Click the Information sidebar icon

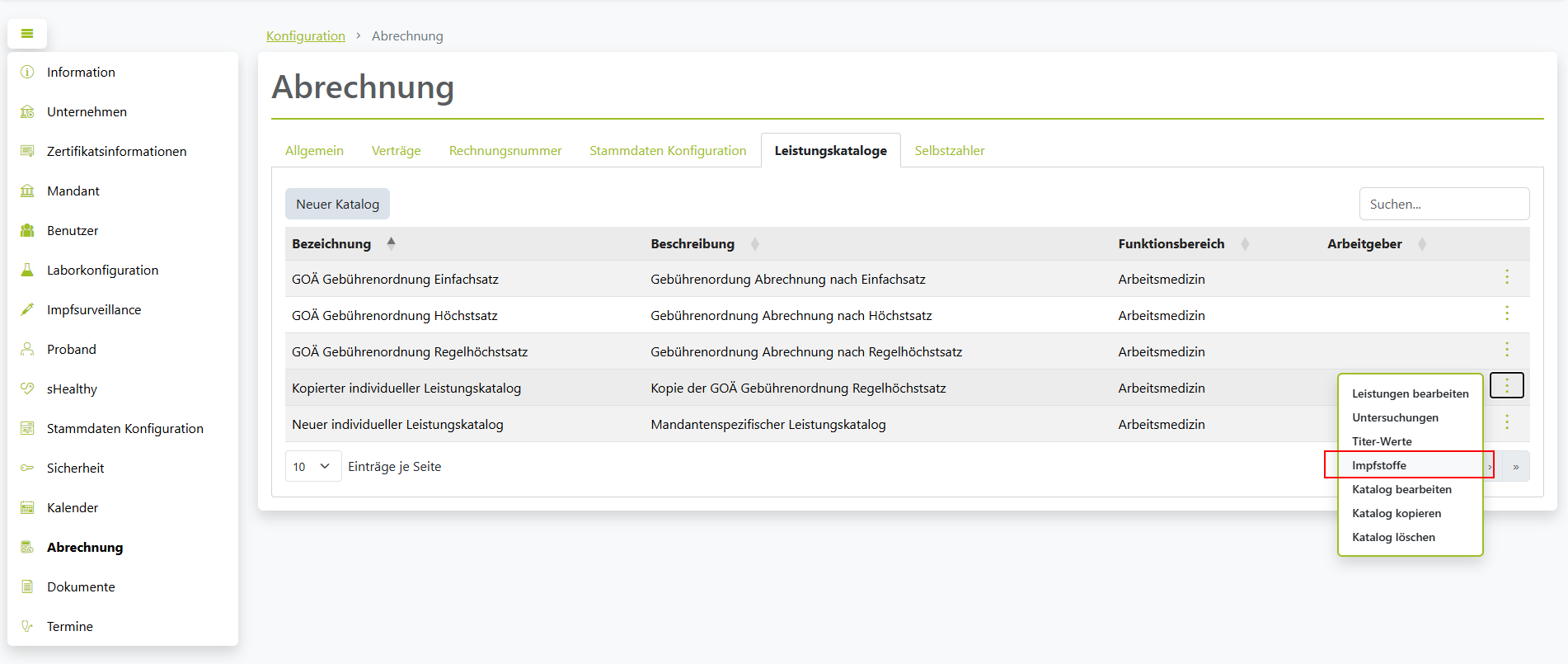[x=27, y=72]
